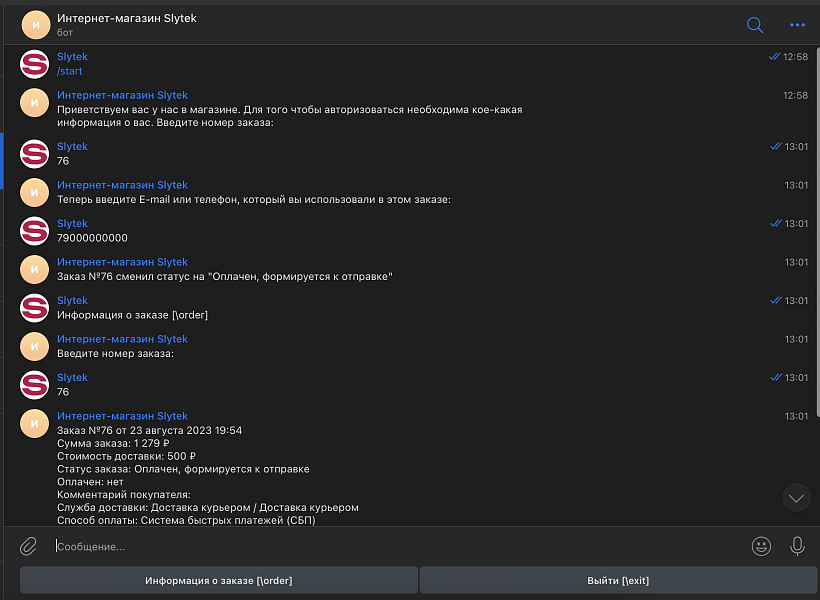
Task: Click Slytek user avatar beside /start message
Action: click(x=35, y=64)
